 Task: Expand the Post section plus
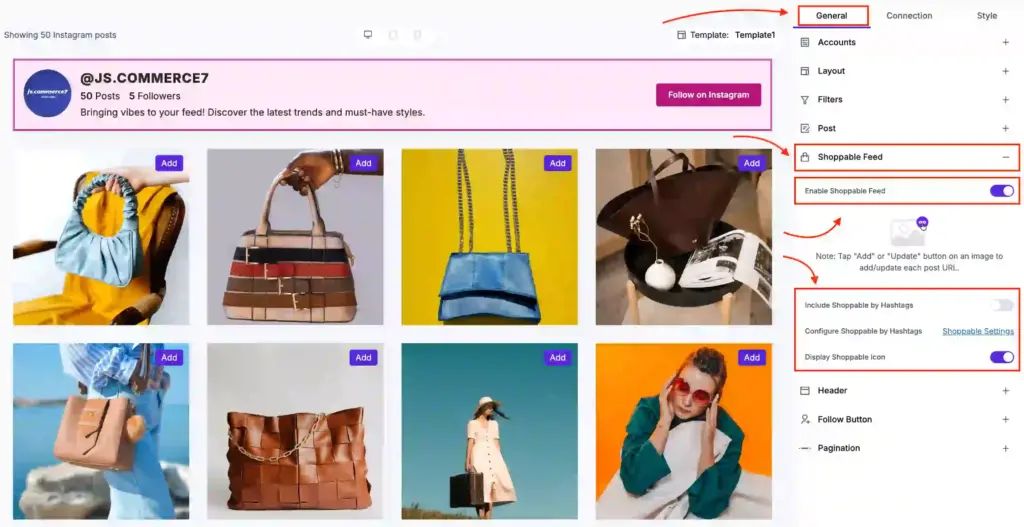coord(1006,129)
